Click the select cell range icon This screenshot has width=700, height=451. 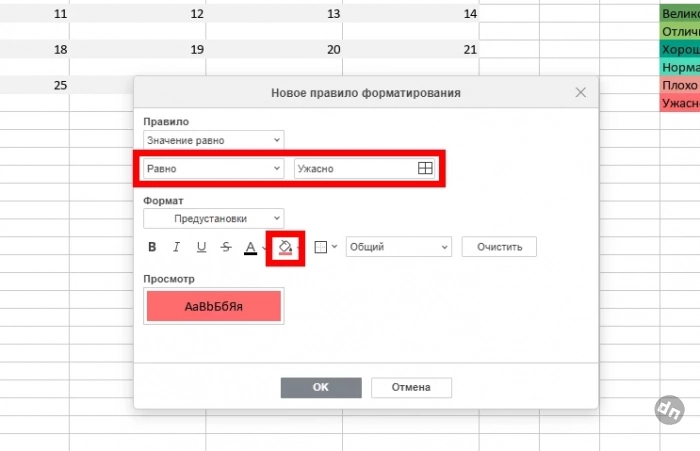click(x=425, y=169)
